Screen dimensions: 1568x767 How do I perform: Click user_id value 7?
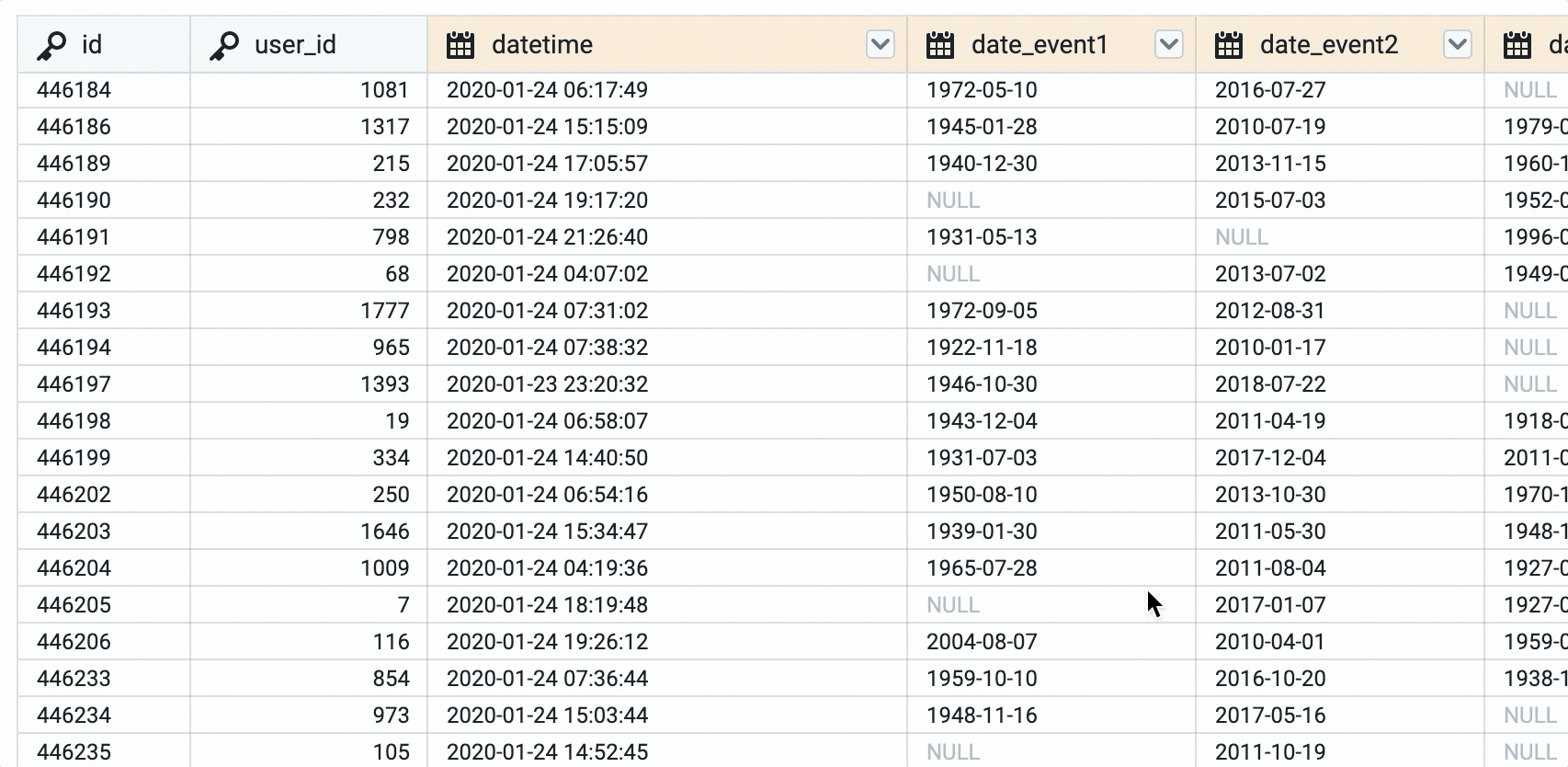coord(403,605)
